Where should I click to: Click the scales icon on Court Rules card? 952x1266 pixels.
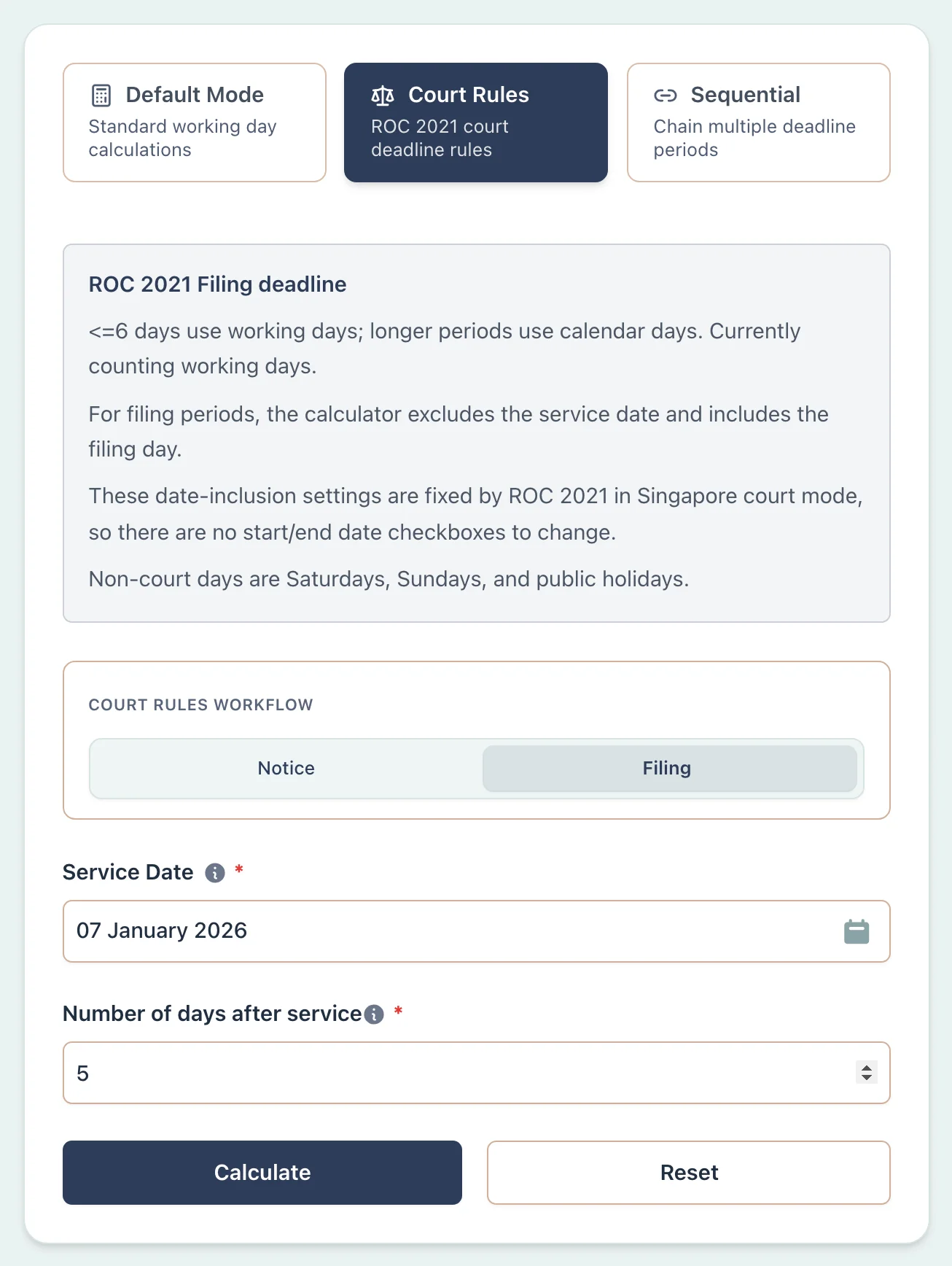[x=382, y=94]
